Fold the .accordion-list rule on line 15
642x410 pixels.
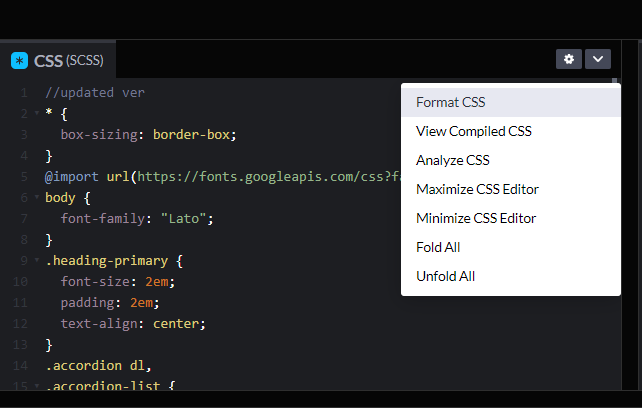[37, 386]
